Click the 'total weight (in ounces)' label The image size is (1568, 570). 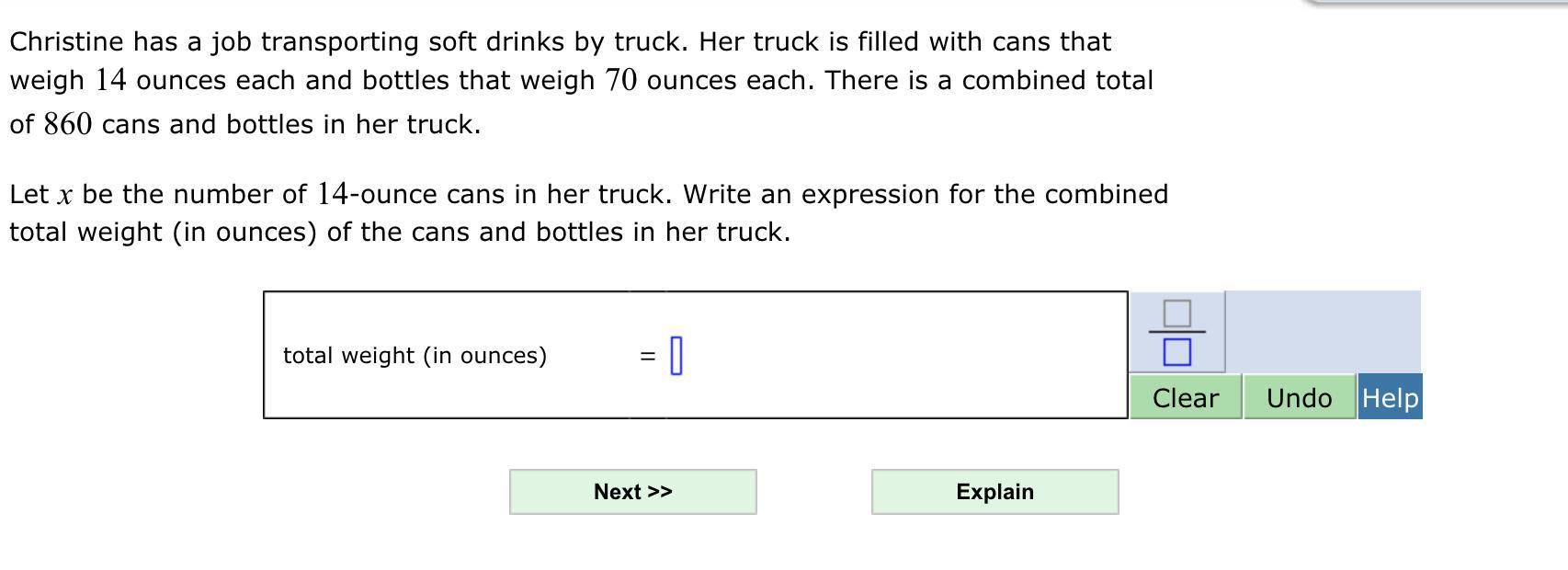tap(415, 356)
